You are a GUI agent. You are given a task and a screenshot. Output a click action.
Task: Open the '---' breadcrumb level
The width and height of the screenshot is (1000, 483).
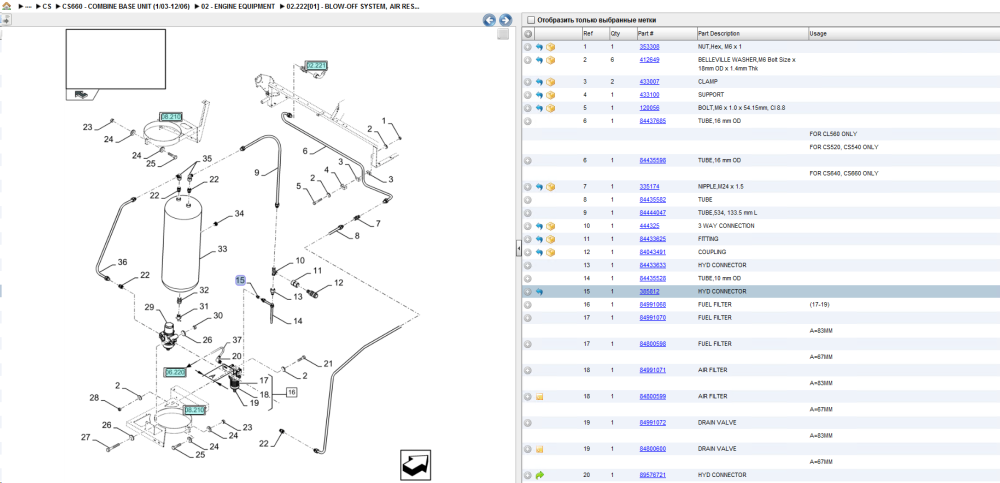28,6
